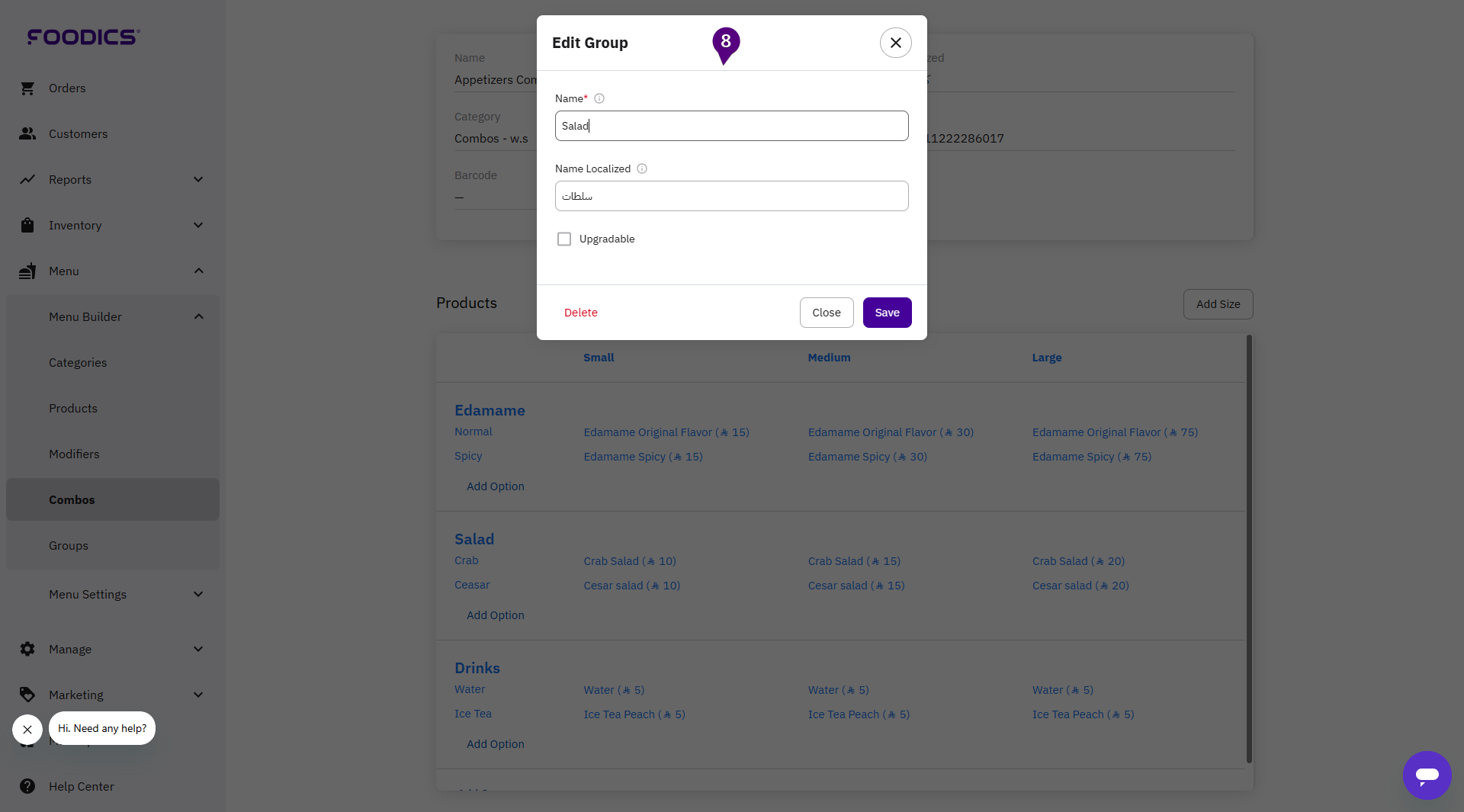Click the Inventory bag icon

[x=27, y=226]
